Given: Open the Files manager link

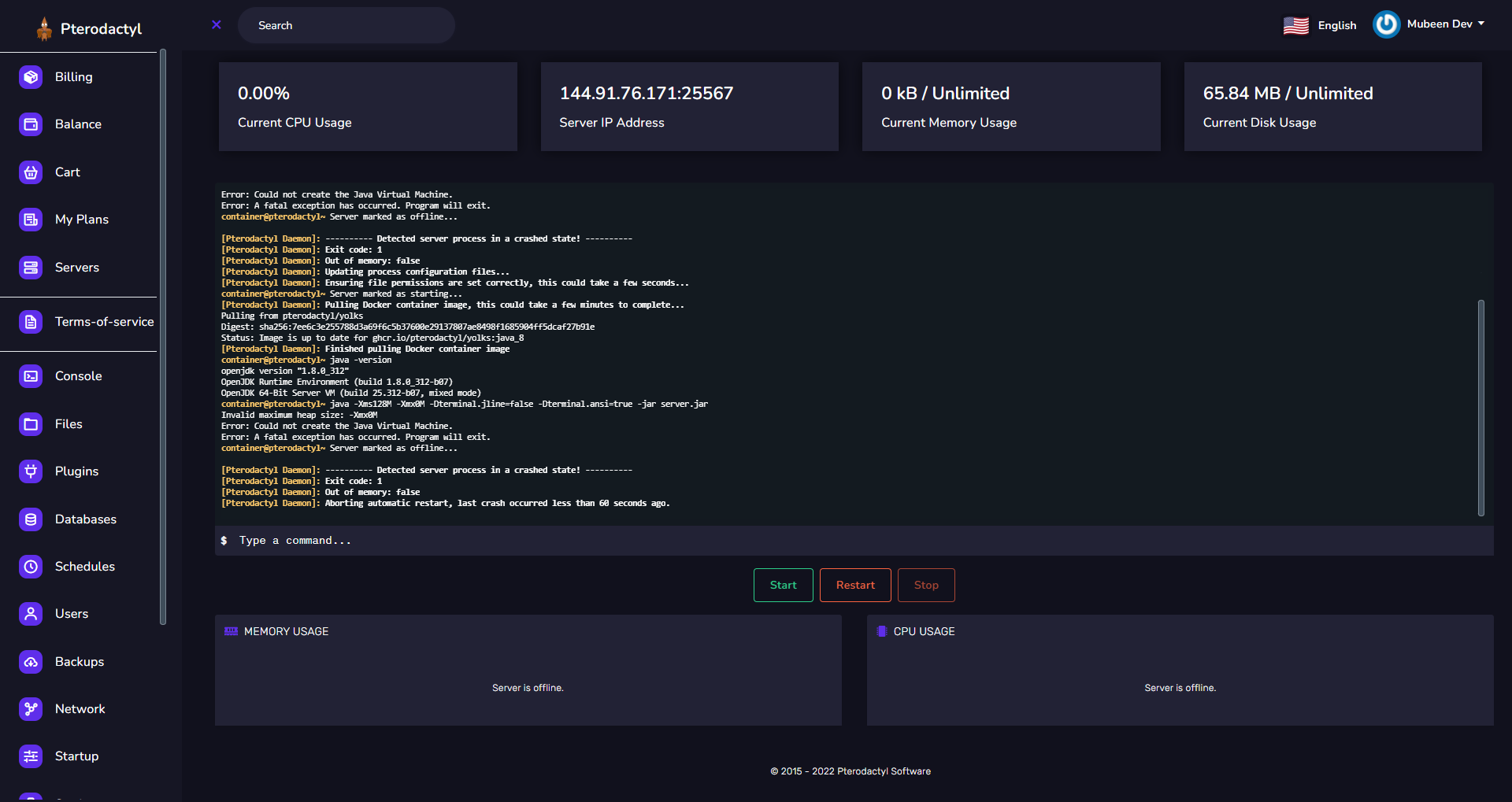Looking at the screenshot, I should click(x=69, y=424).
